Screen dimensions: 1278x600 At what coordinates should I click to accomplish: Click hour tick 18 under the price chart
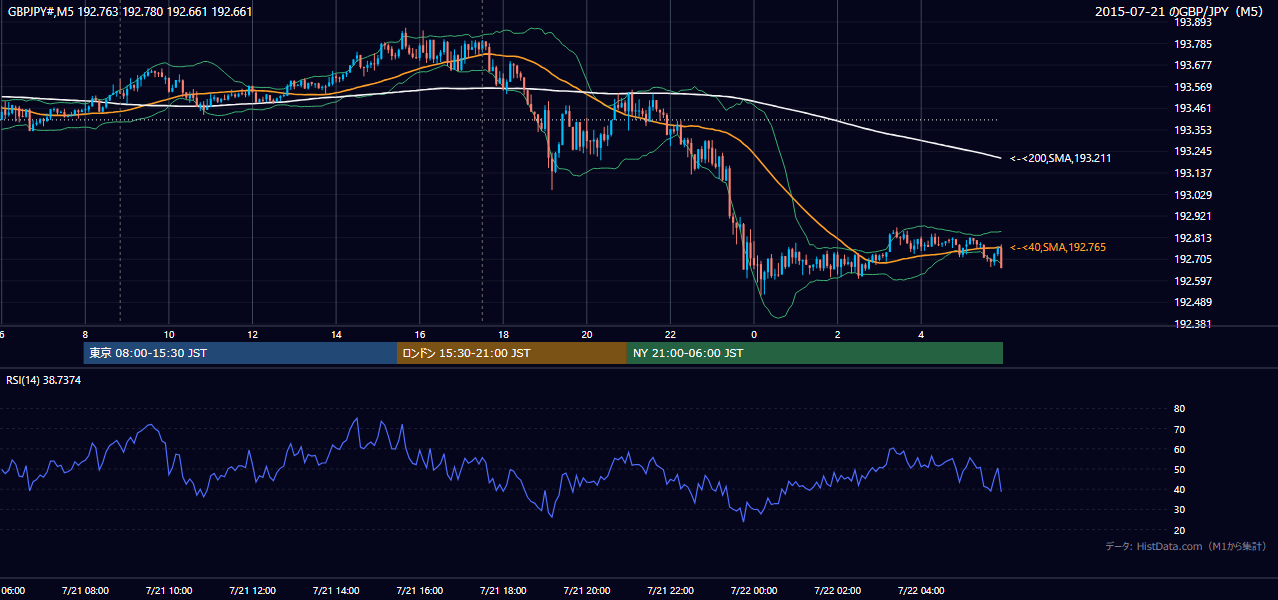click(x=503, y=334)
